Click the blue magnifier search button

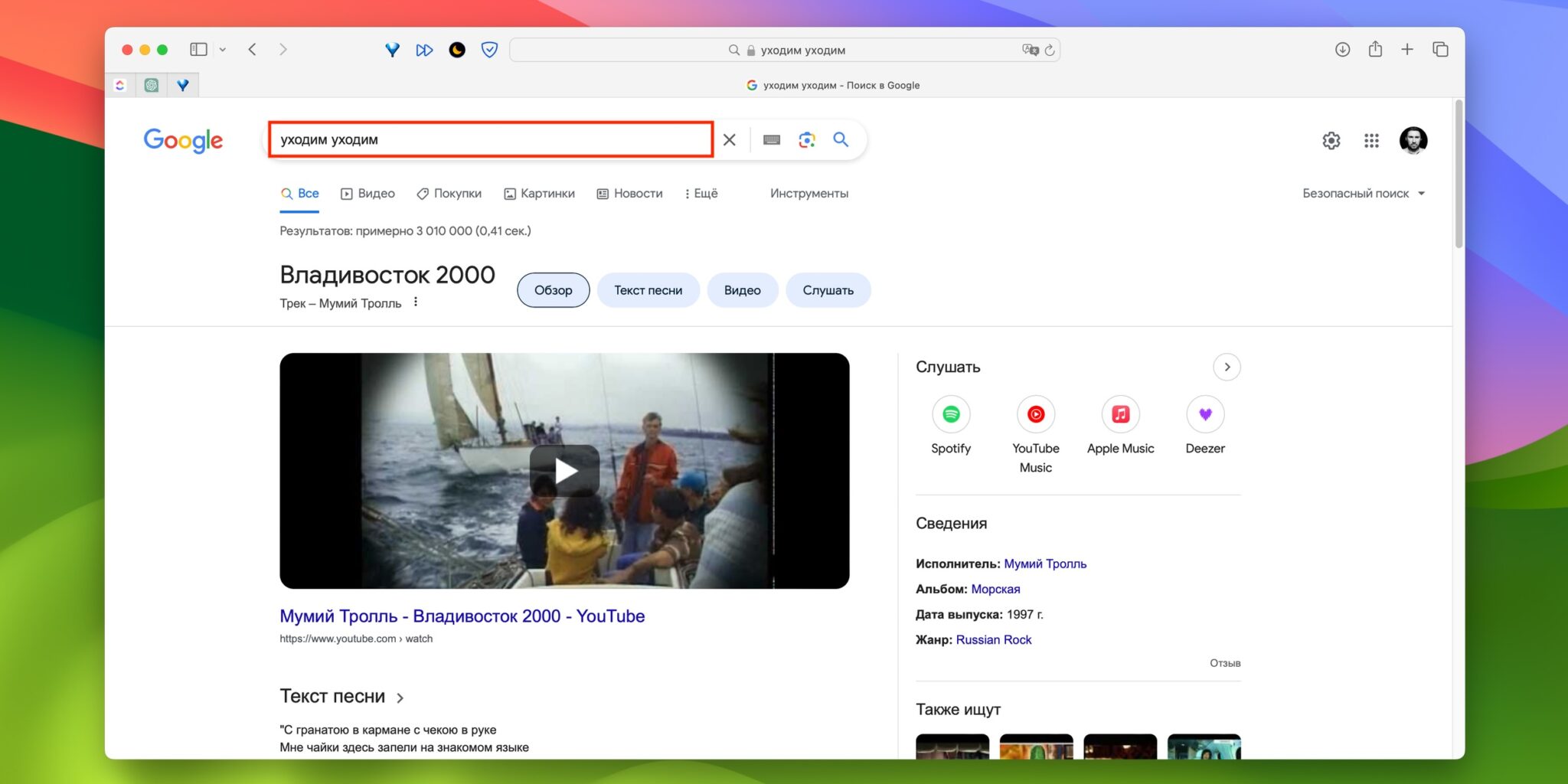click(x=841, y=139)
